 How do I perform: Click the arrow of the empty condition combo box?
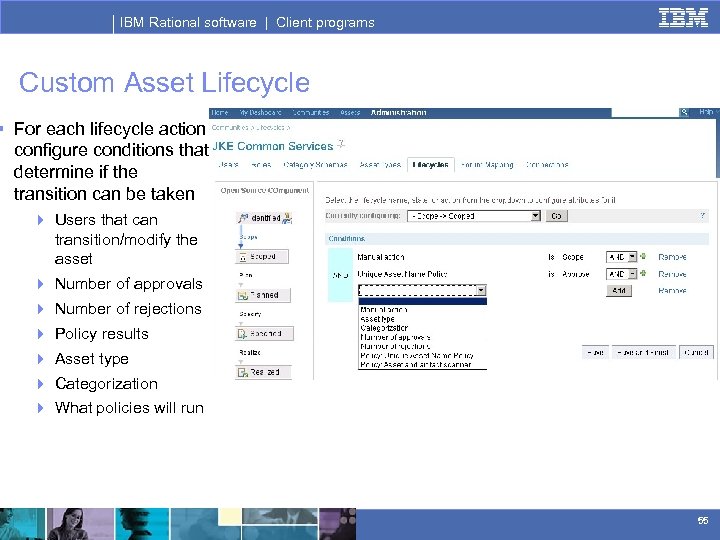point(481,290)
